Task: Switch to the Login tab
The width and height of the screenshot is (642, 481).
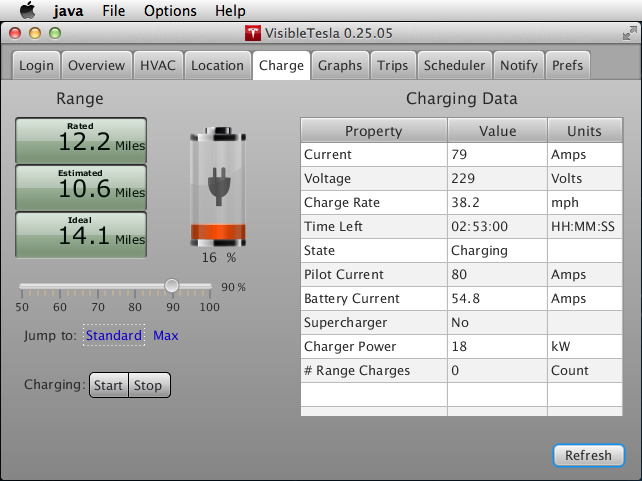Action: 36,65
